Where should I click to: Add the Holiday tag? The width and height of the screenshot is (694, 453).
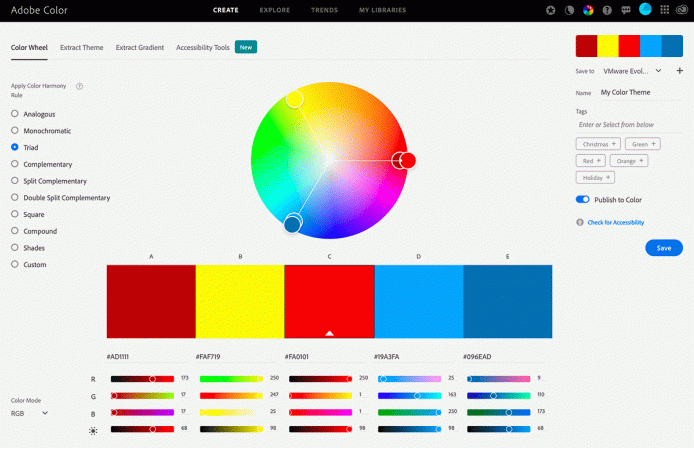[x=595, y=178]
